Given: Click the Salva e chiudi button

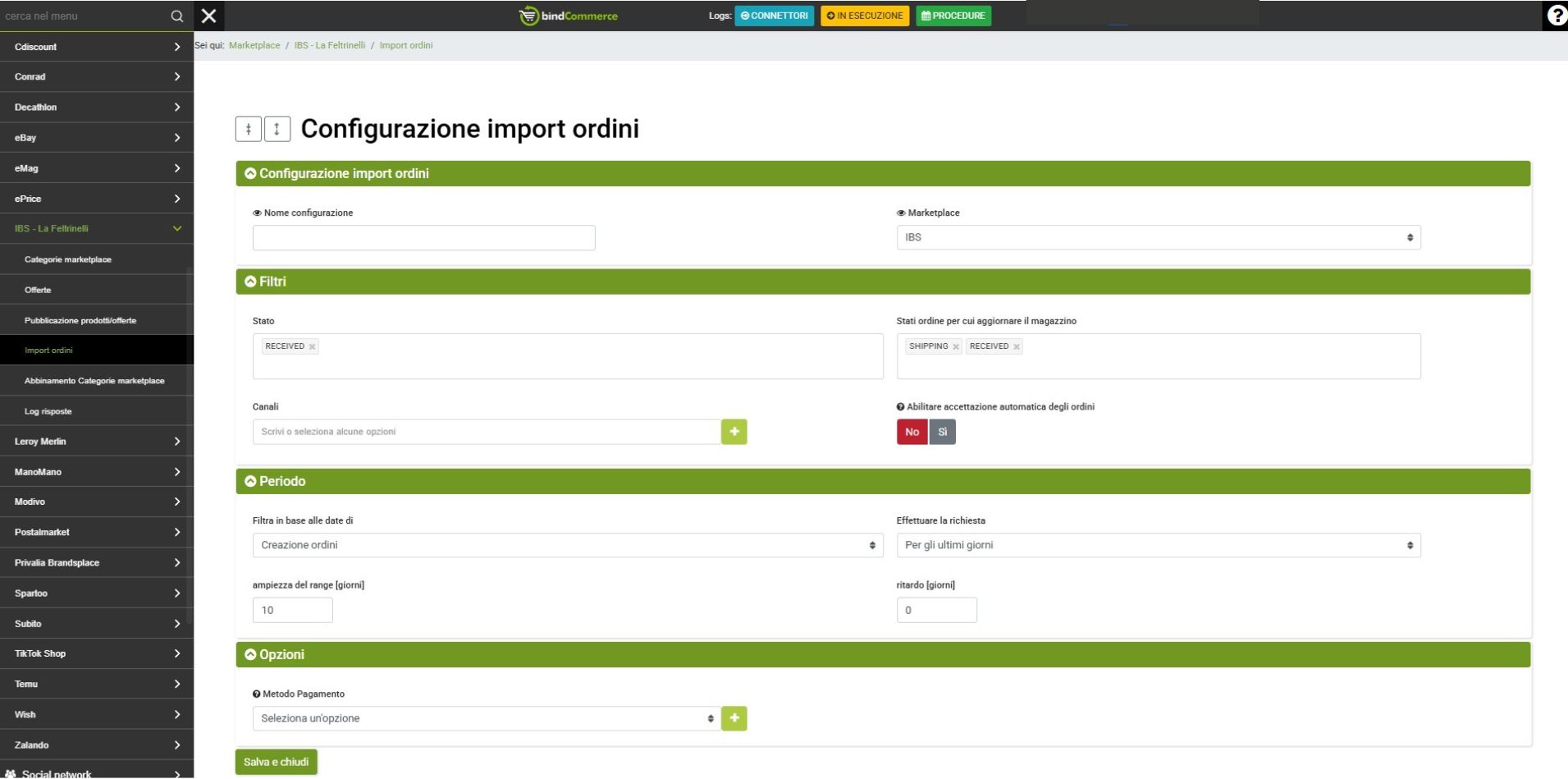Looking at the screenshot, I should 276,762.
